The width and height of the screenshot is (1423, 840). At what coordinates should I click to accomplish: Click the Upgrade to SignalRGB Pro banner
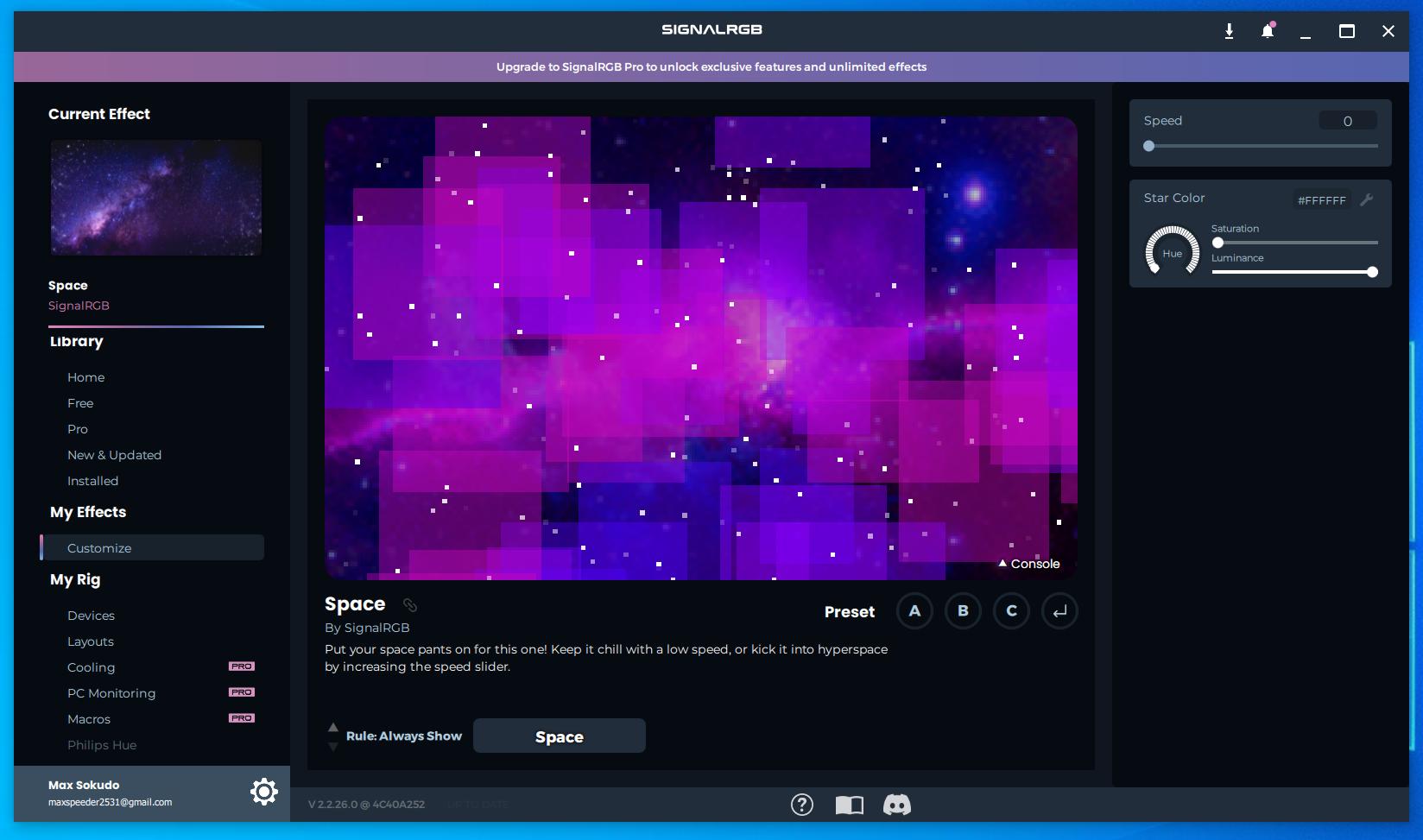(711, 66)
